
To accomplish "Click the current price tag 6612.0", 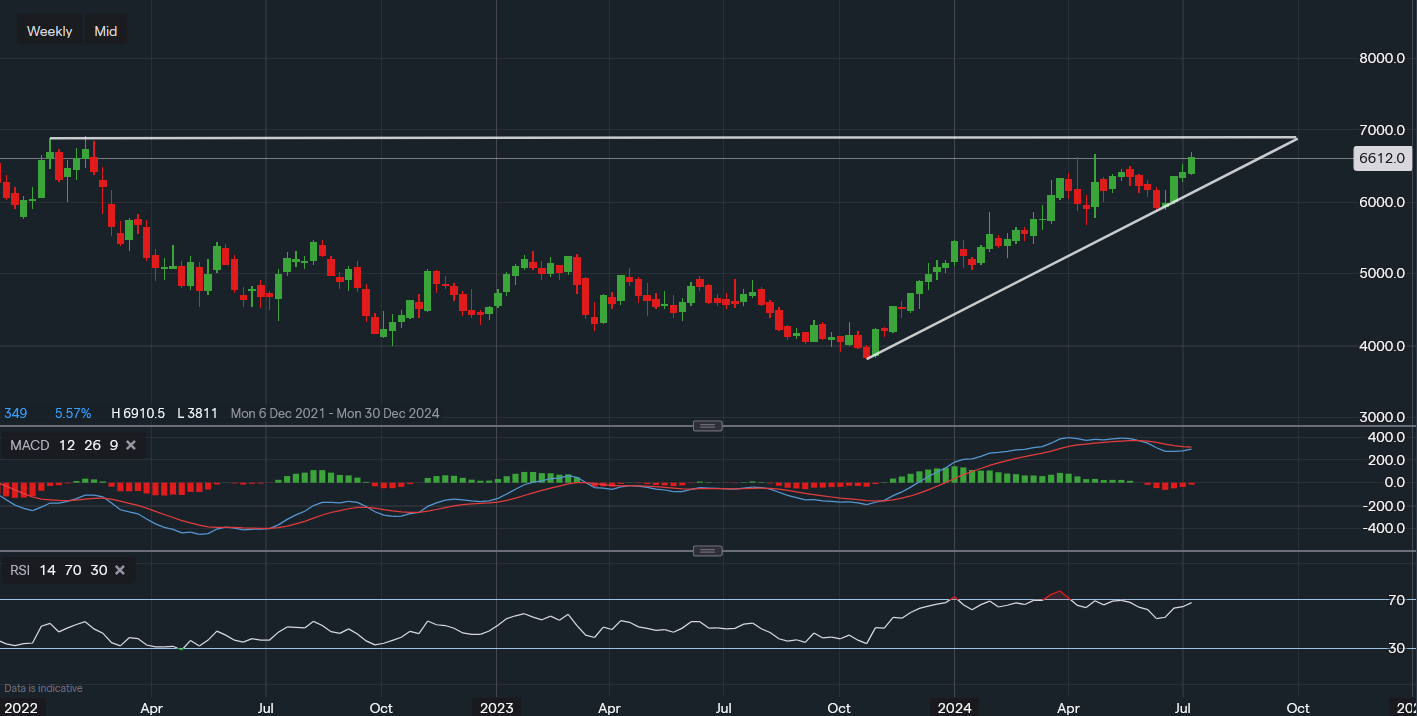I will coord(1384,158).
